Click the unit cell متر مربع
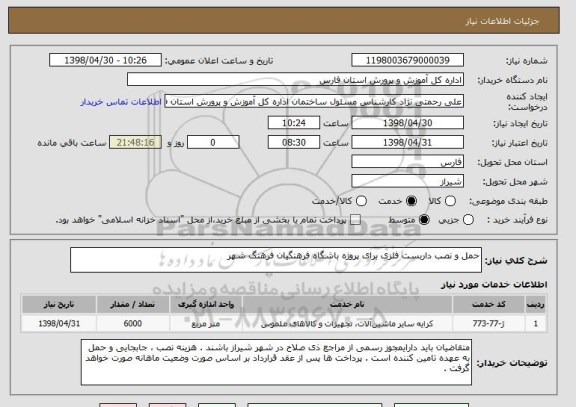This screenshot has width=576, height=407. point(206,324)
